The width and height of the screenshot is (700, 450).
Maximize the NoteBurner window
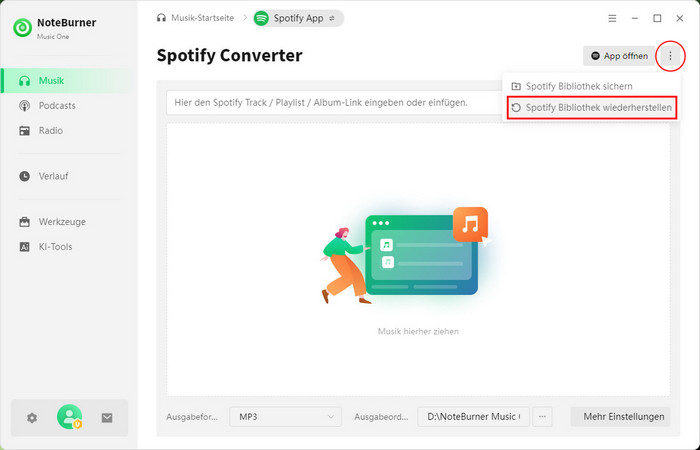[657, 18]
